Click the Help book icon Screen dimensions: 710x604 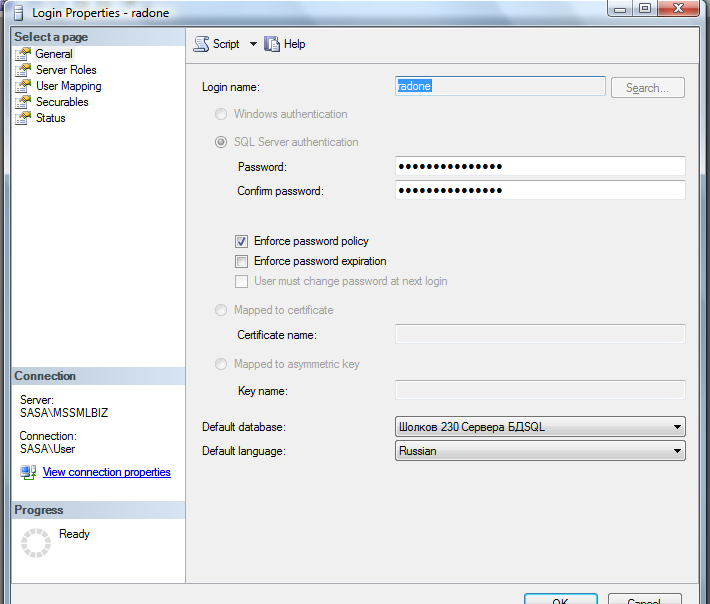click(272, 44)
